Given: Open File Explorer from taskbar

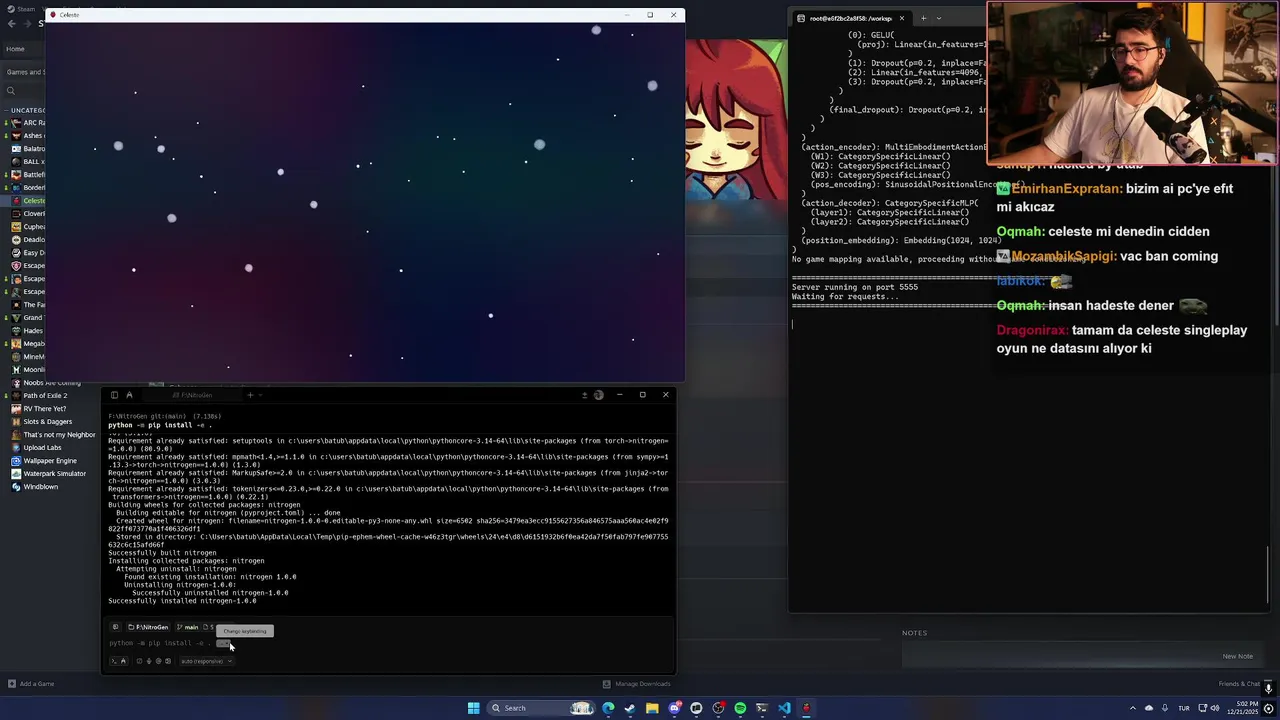Looking at the screenshot, I should click(x=652, y=708).
